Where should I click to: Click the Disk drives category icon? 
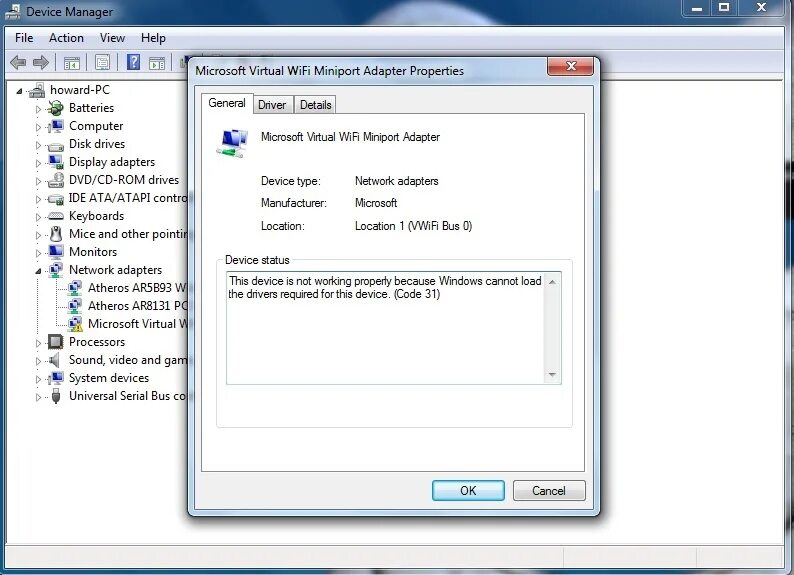point(55,146)
